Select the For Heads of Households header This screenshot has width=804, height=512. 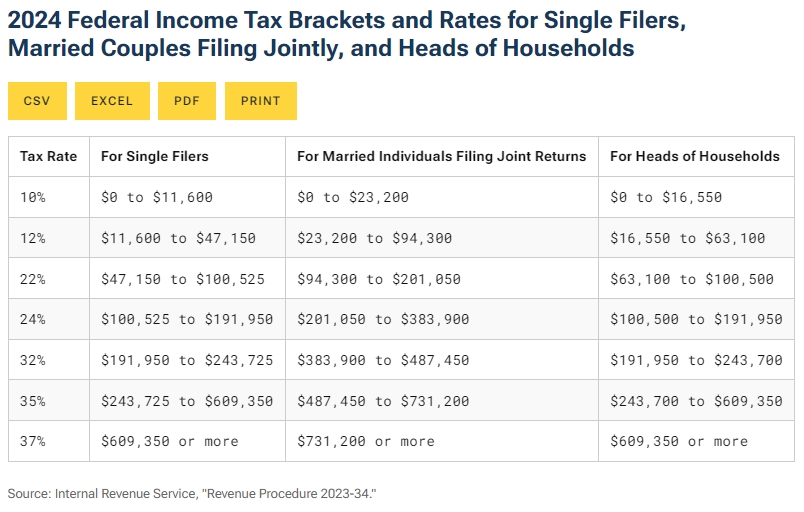[694, 156]
